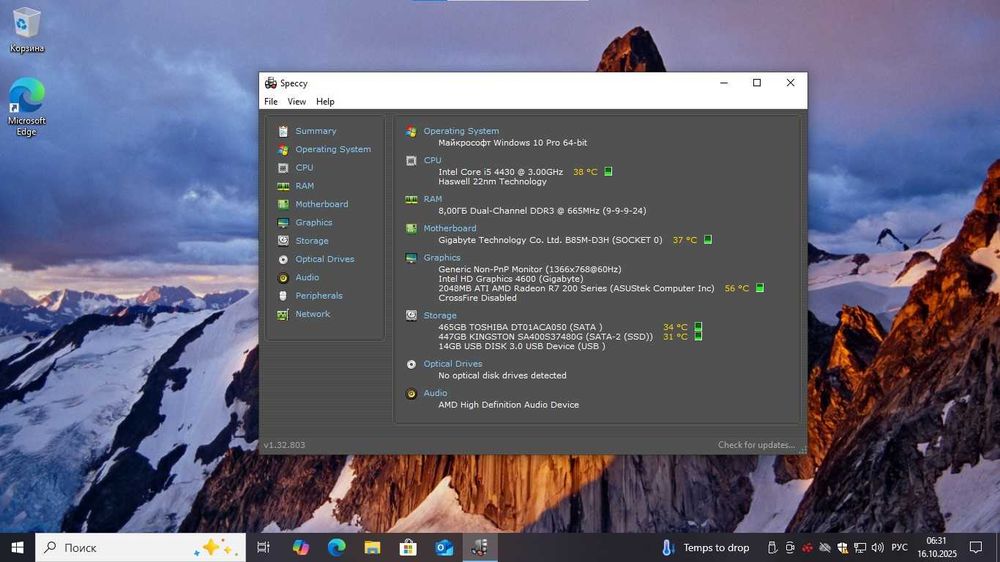This screenshot has height=562, width=1000.
Task: Open Microsoft Store from the taskbar
Action: [408, 547]
